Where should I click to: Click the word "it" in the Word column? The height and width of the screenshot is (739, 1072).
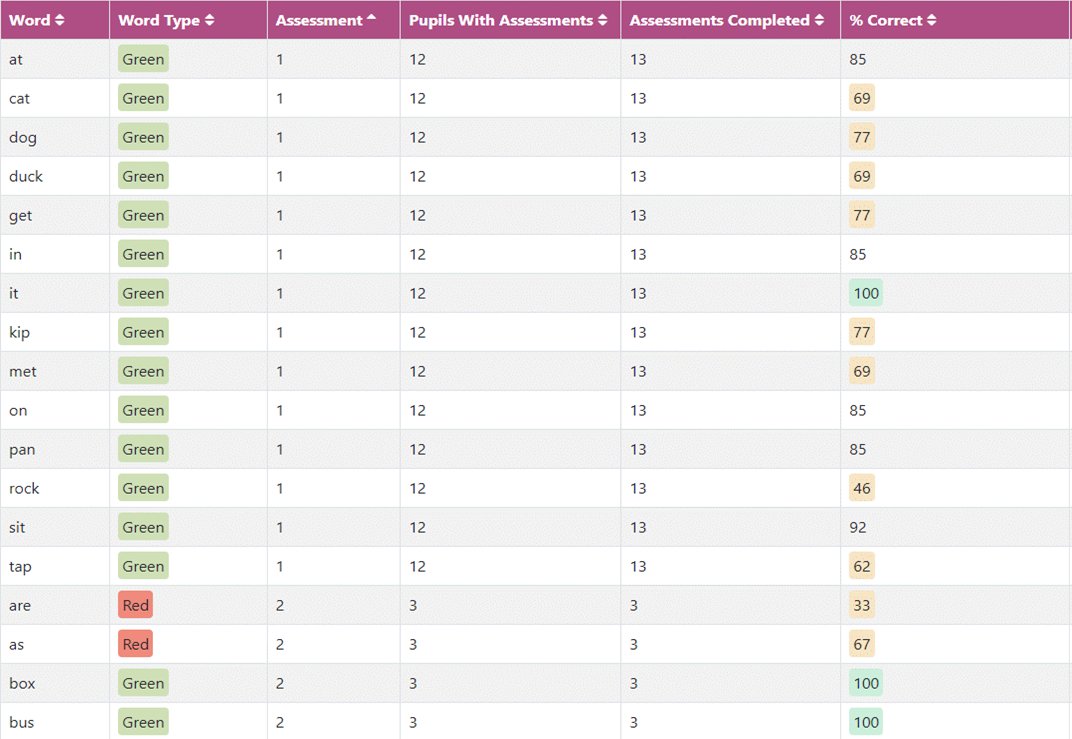tap(14, 293)
